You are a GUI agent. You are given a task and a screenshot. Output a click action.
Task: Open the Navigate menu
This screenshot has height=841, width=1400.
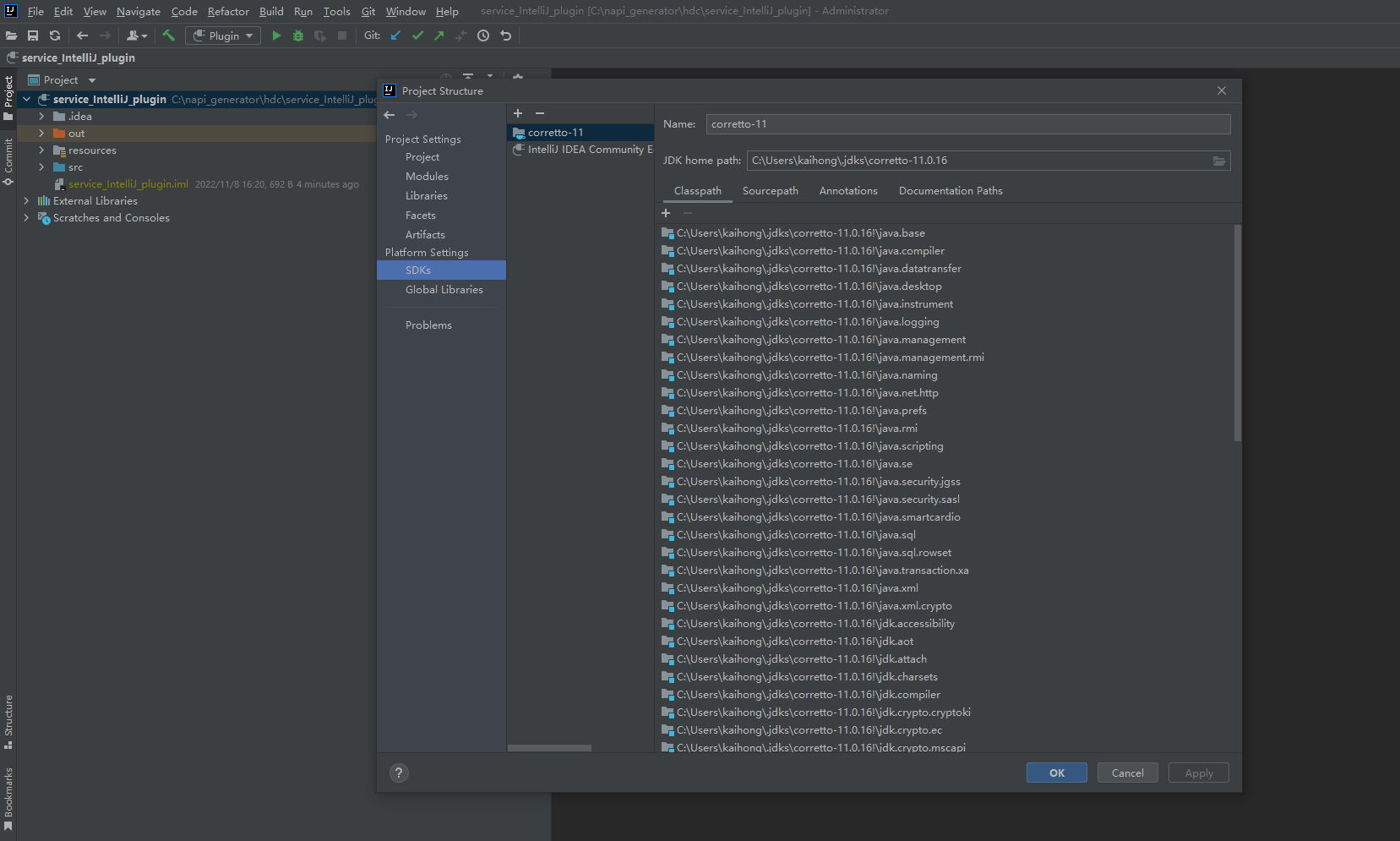pos(139,11)
